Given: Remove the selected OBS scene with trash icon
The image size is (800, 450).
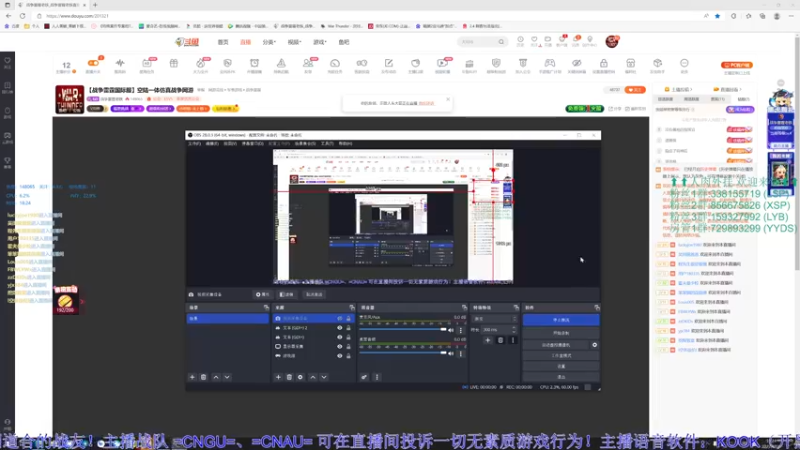Looking at the screenshot, I should coord(204,377).
